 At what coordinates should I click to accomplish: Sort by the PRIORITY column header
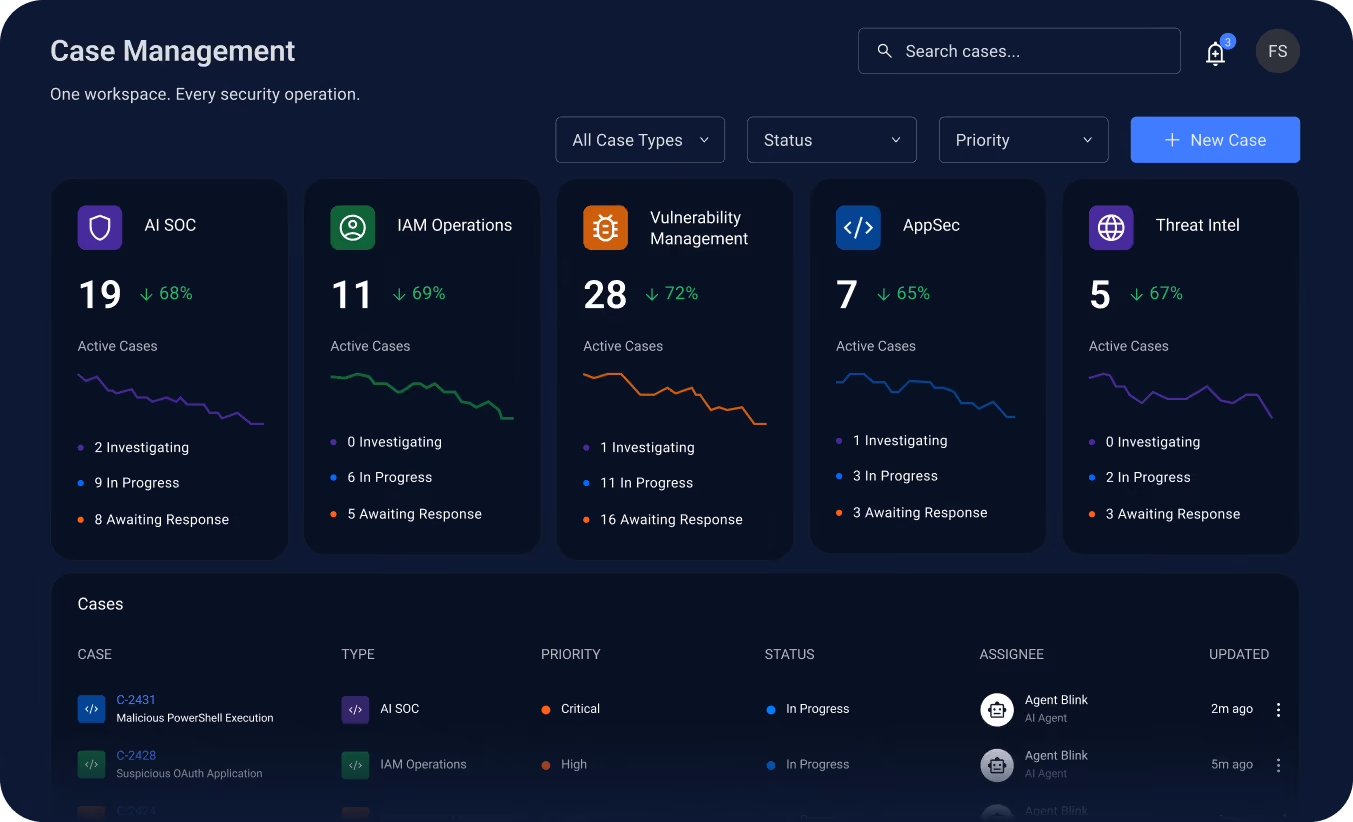[x=571, y=654]
